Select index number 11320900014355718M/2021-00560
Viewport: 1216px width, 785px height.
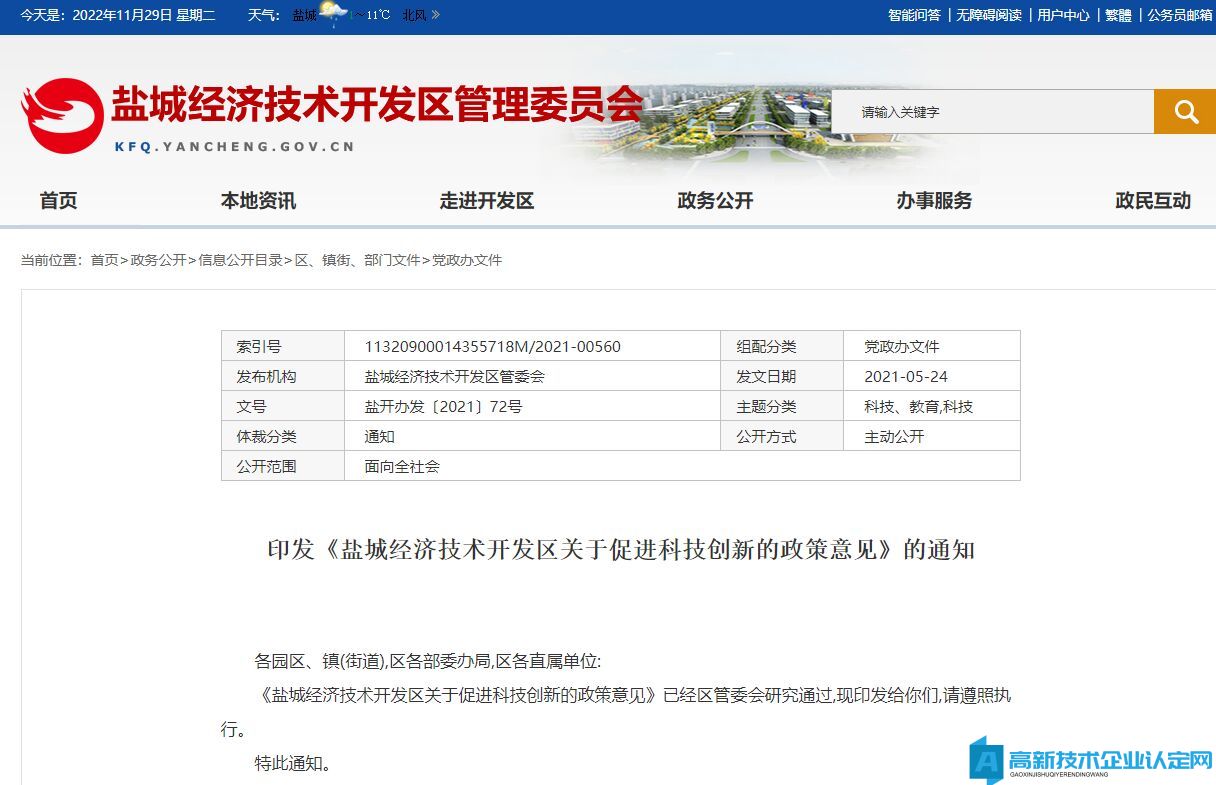pyautogui.click(x=493, y=346)
